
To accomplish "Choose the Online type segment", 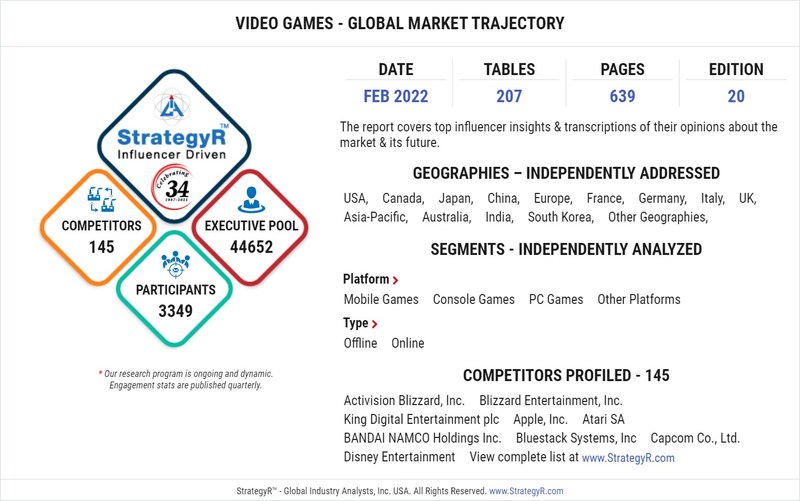I will click(x=407, y=343).
